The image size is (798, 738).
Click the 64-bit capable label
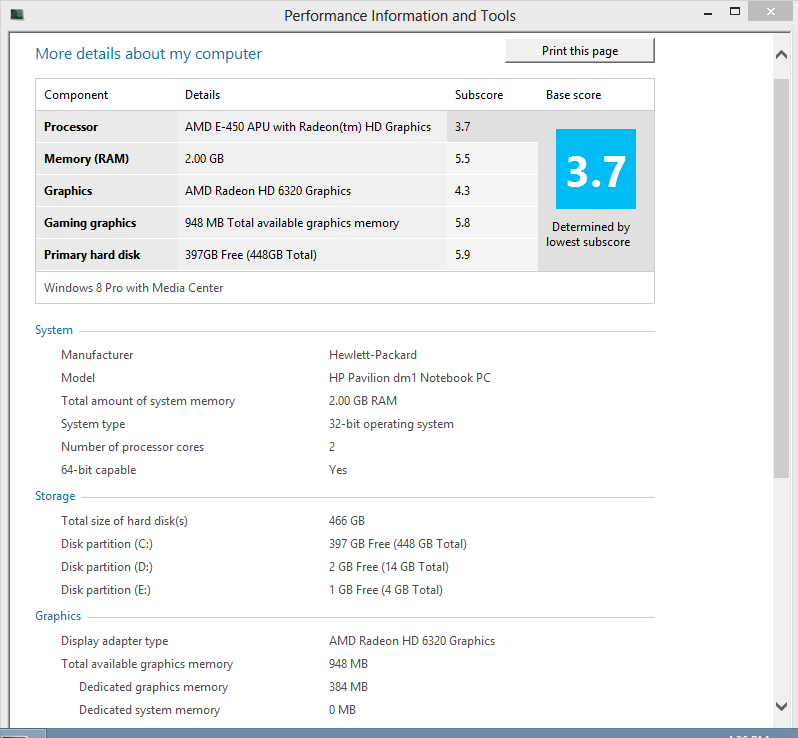(99, 470)
